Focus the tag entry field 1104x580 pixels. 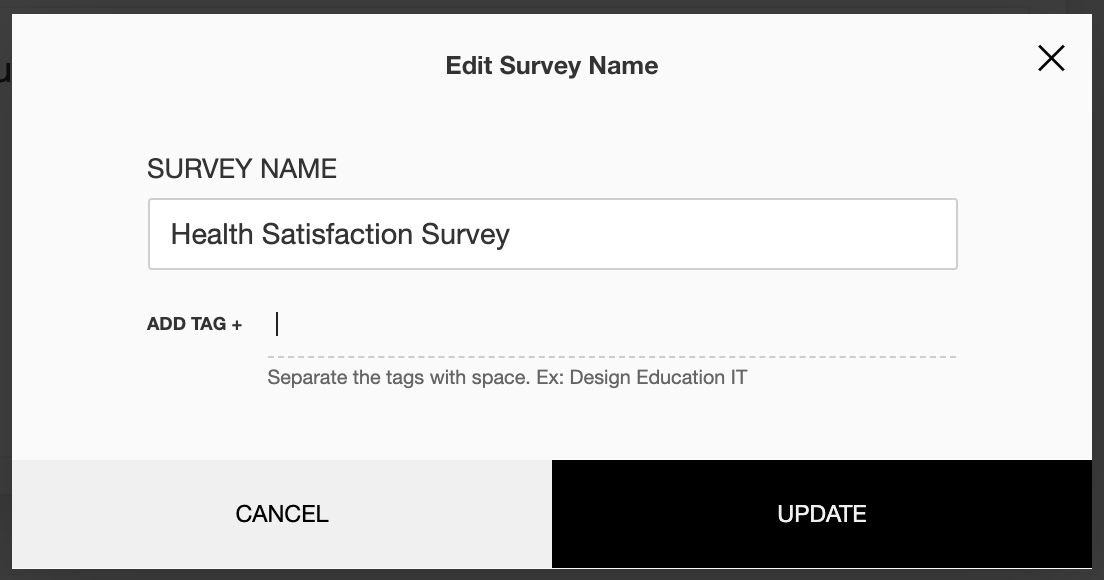[610, 325]
